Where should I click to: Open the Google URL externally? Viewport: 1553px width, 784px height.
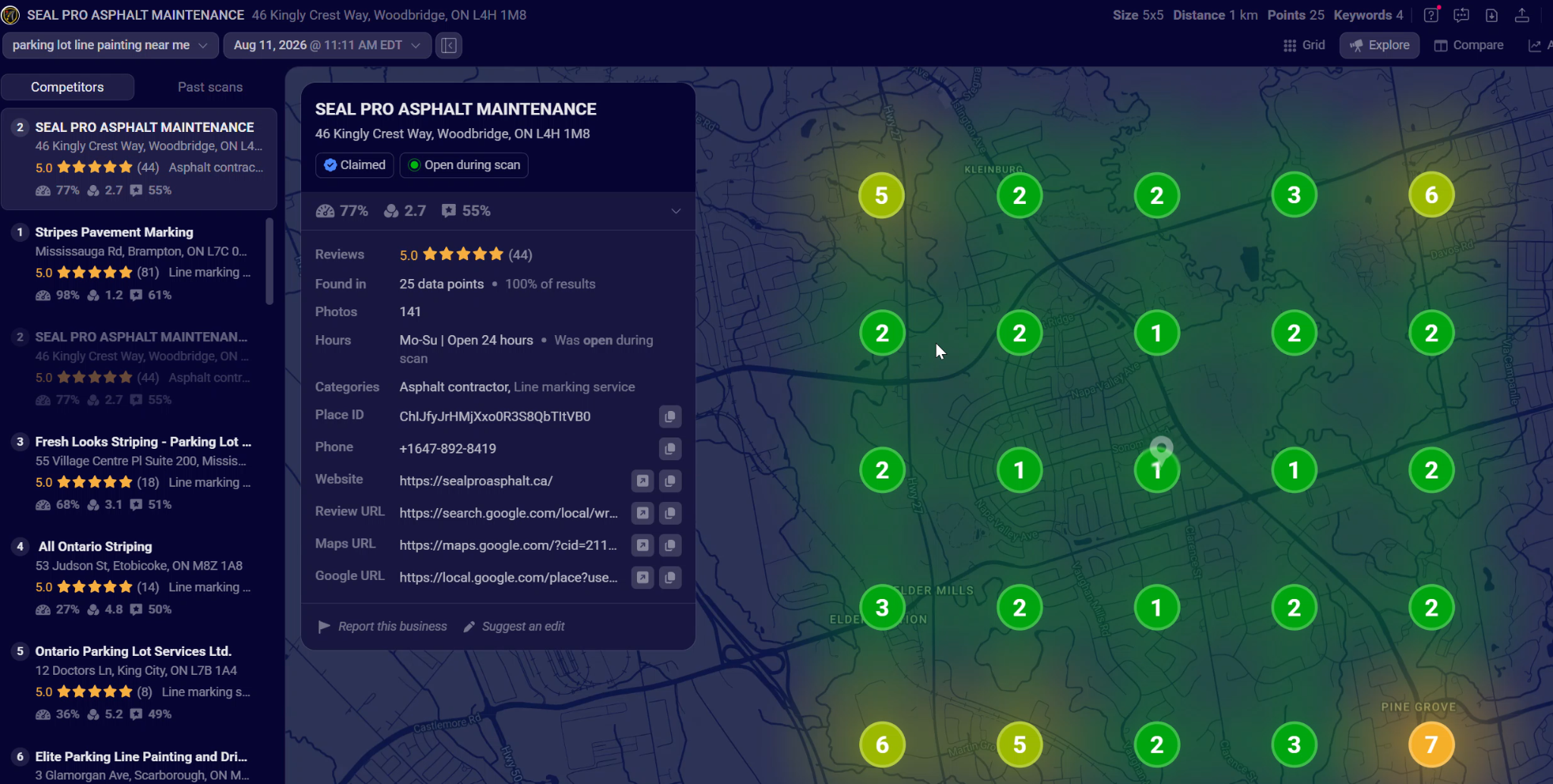[642, 578]
